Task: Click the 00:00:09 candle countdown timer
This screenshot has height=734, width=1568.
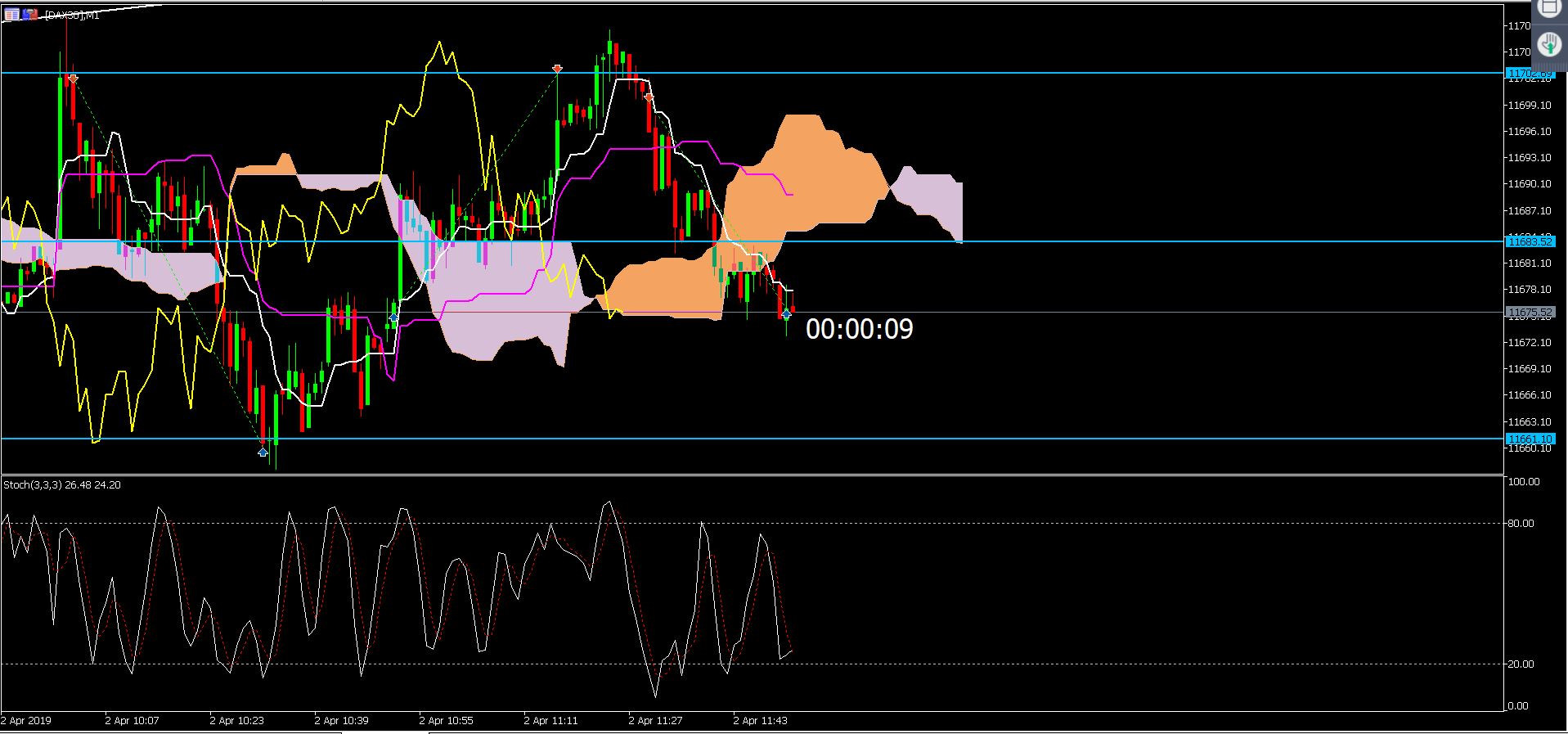Action: point(860,329)
